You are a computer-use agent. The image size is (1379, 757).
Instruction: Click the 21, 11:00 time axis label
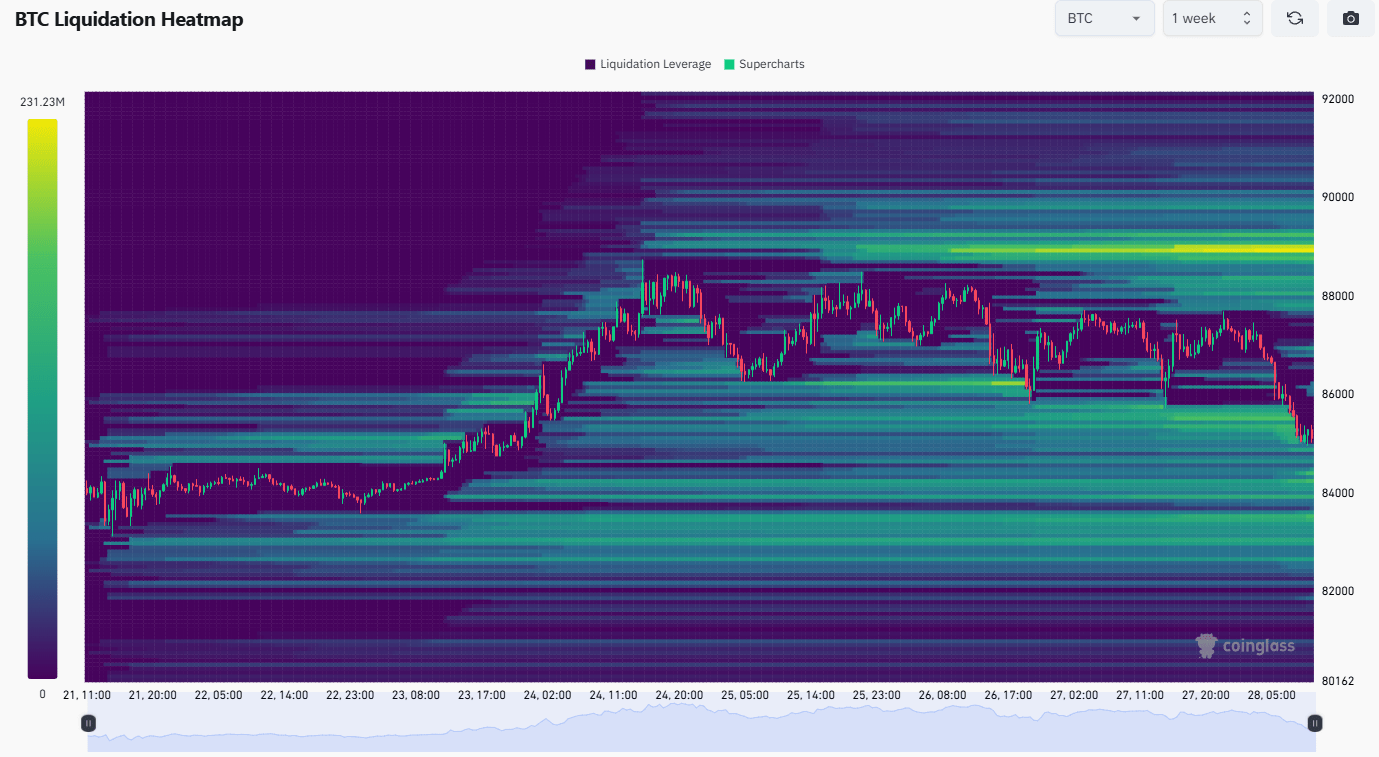tap(87, 695)
